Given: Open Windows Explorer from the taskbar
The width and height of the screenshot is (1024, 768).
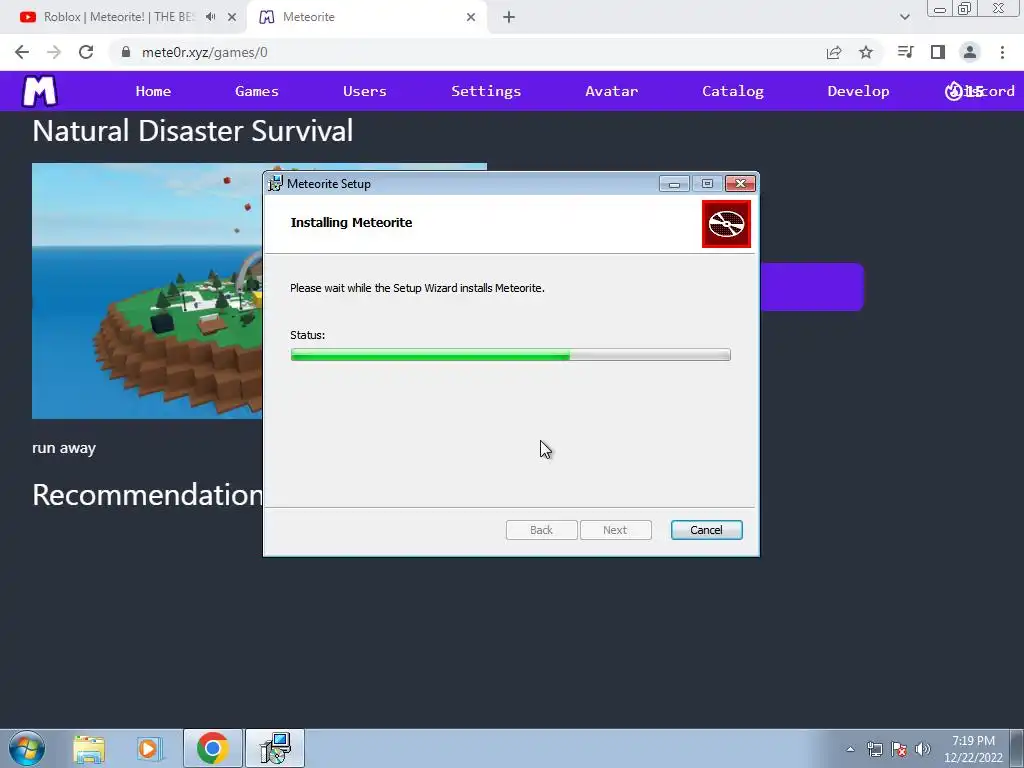Looking at the screenshot, I should click(89, 749).
